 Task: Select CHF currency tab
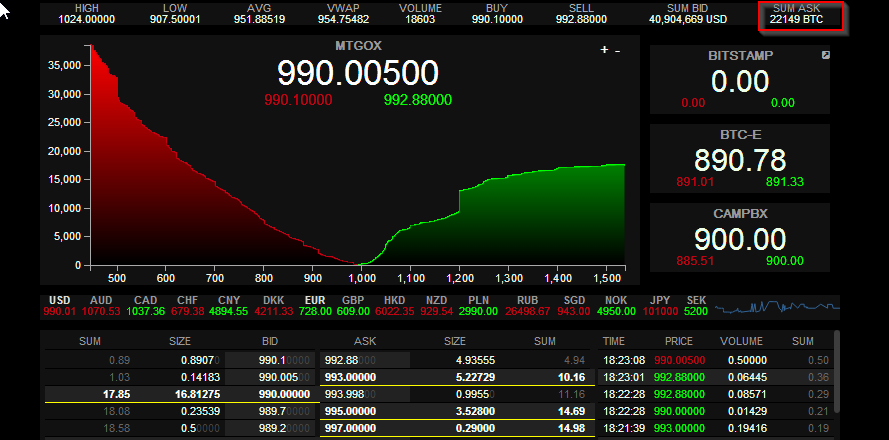click(x=187, y=306)
